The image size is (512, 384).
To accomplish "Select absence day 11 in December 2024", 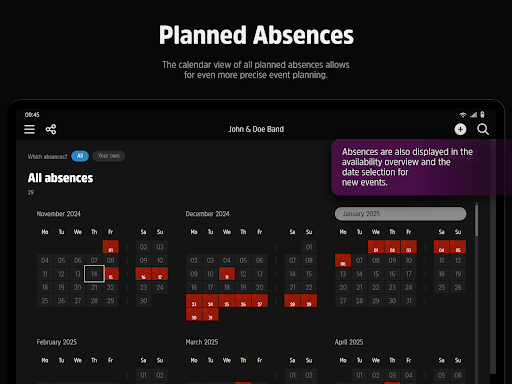I will point(227,274).
